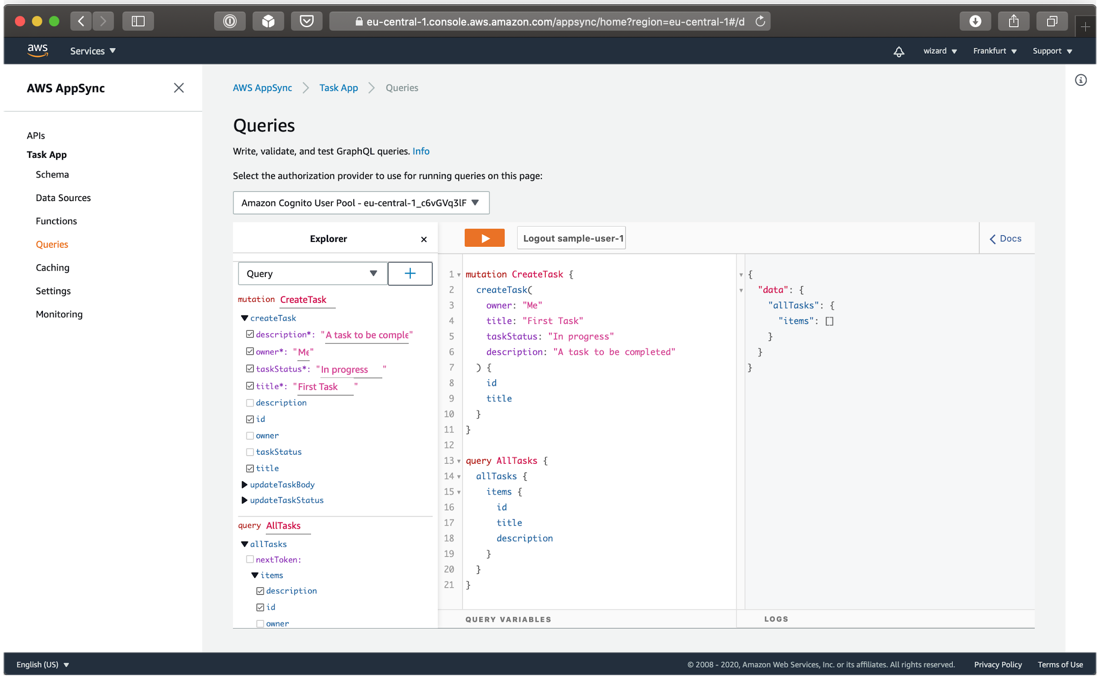Screen dimensions: 1101x682
Task: Toggle the browser sidebar button
Action: click(138, 21)
